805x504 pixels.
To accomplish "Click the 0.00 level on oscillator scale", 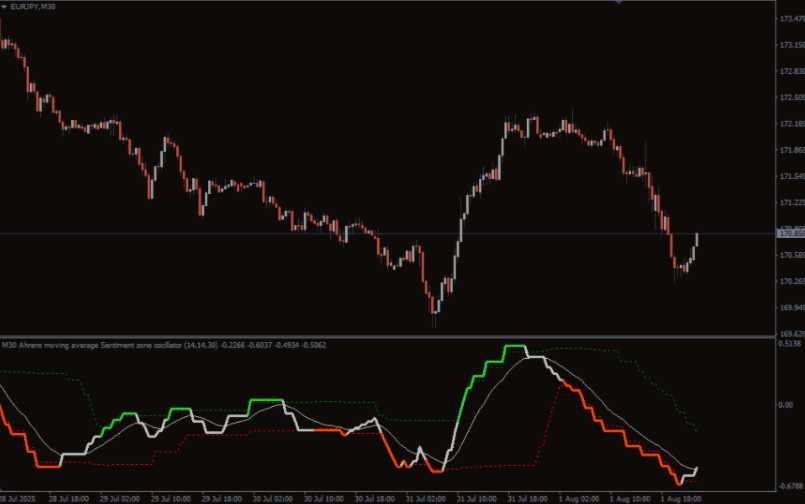I will pyautogui.click(x=786, y=405).
